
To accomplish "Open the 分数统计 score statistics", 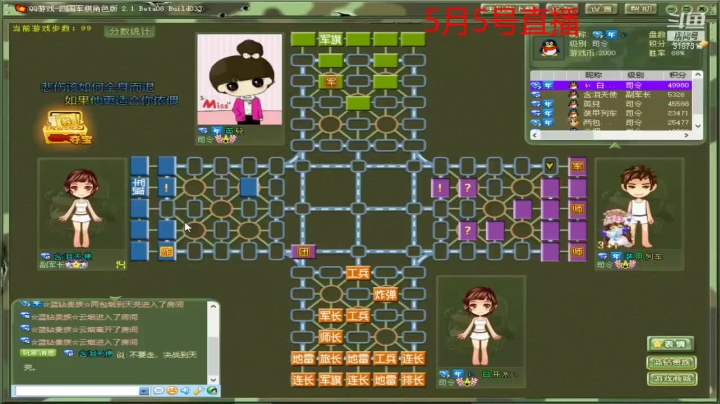I will click(x=129, y=31).
